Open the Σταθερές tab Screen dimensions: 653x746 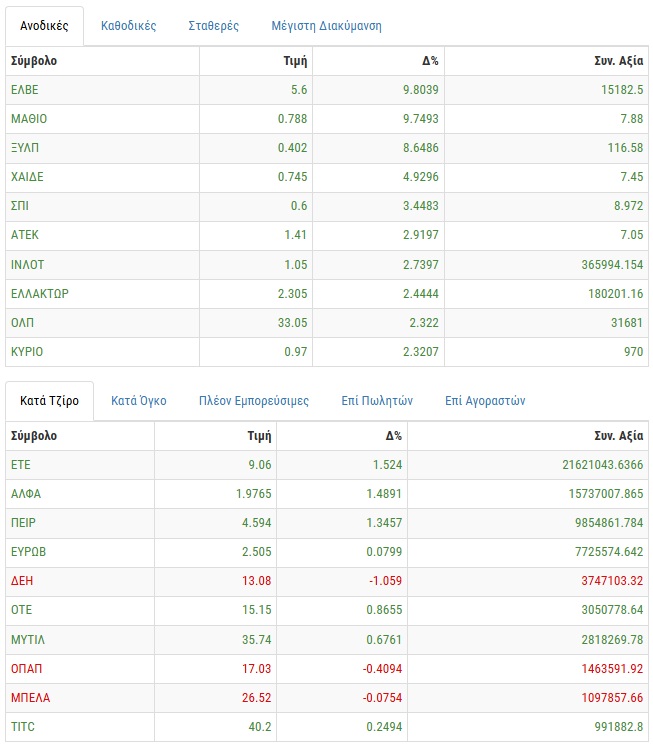(x=213, y=26)
